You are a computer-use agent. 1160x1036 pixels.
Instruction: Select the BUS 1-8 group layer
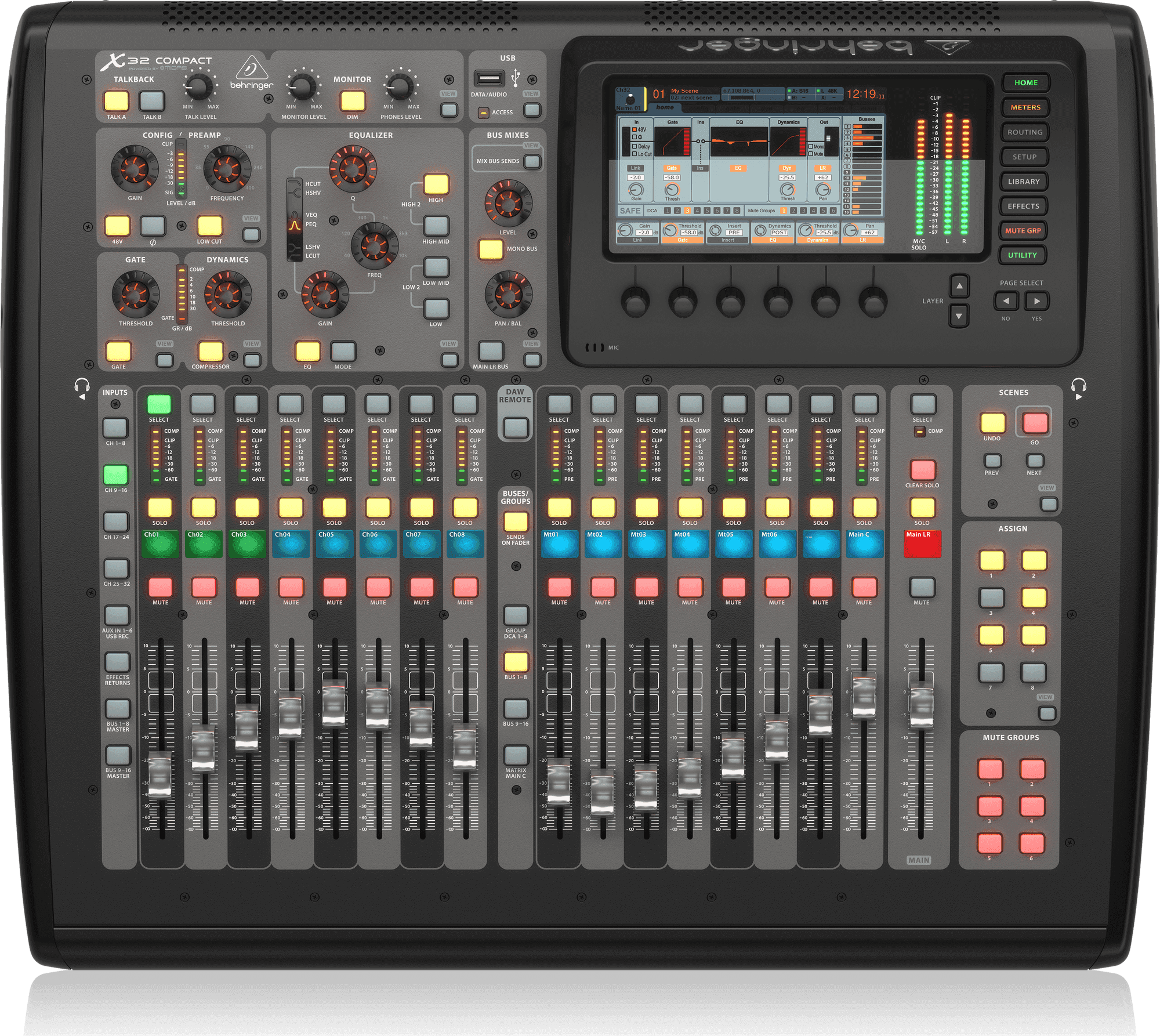pos(516,662)
